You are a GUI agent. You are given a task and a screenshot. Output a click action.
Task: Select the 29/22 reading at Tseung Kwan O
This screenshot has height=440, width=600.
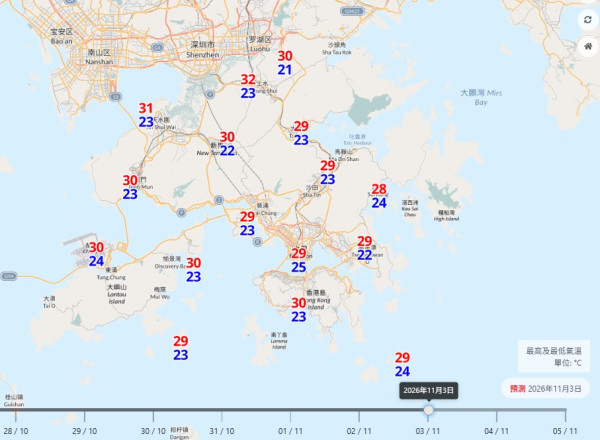click(365, 248)
